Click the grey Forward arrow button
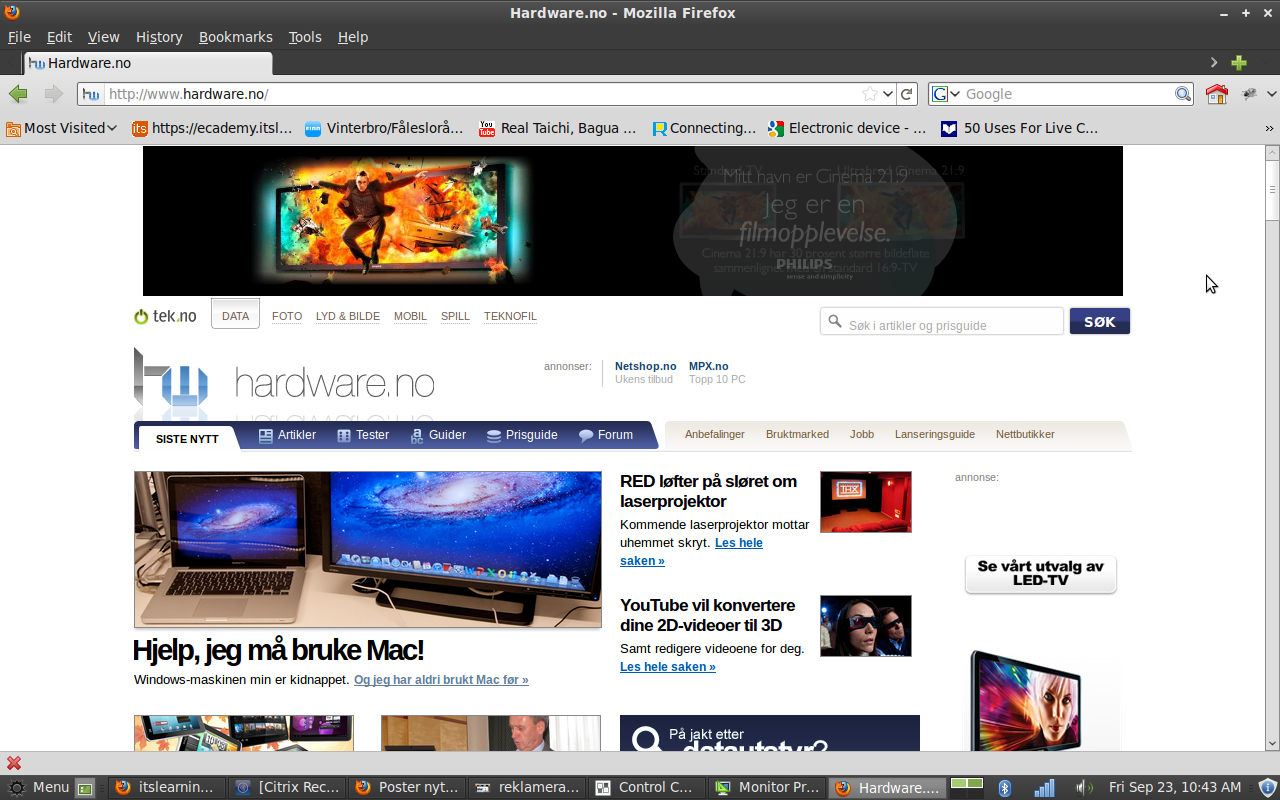Image resolution: width=1280 pixels, height=800 pixels. [54, 94]
